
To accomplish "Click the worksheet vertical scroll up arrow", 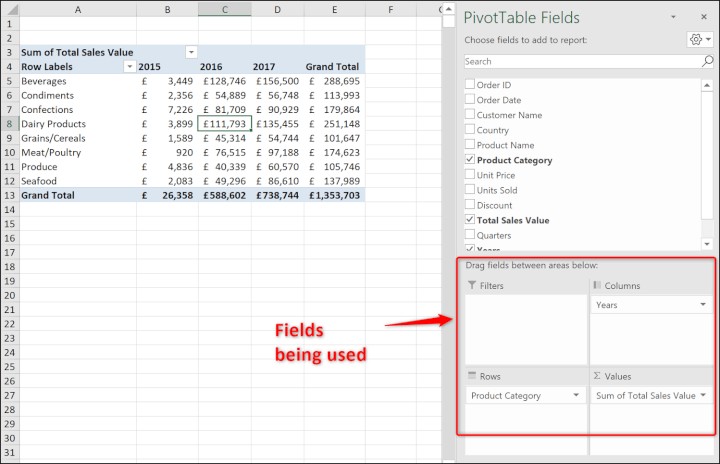I will [x=449, y=9].
